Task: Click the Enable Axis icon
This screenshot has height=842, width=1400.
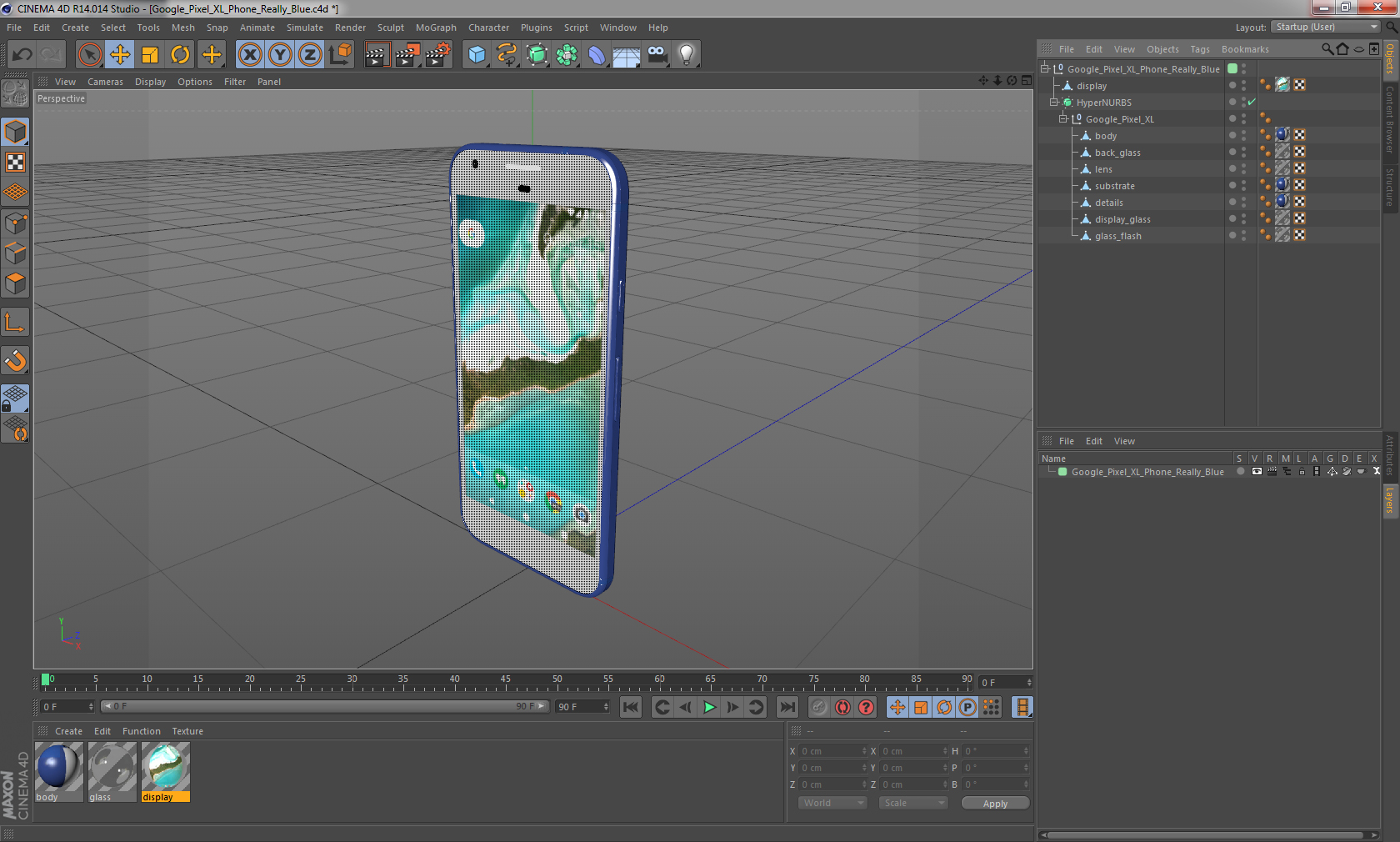Action: (16, 322)
